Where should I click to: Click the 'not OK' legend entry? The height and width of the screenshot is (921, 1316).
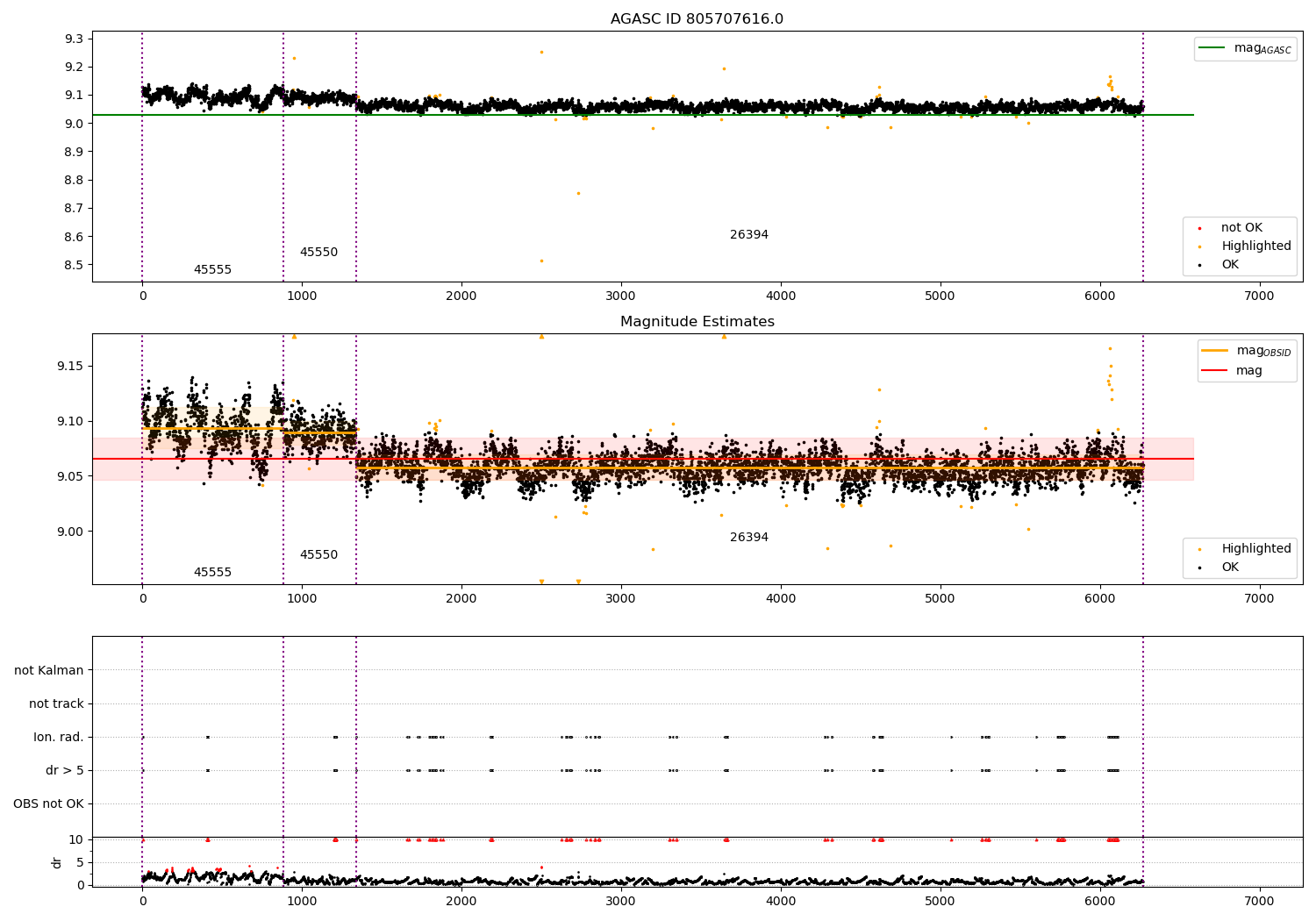click(x=1241, y=228)
